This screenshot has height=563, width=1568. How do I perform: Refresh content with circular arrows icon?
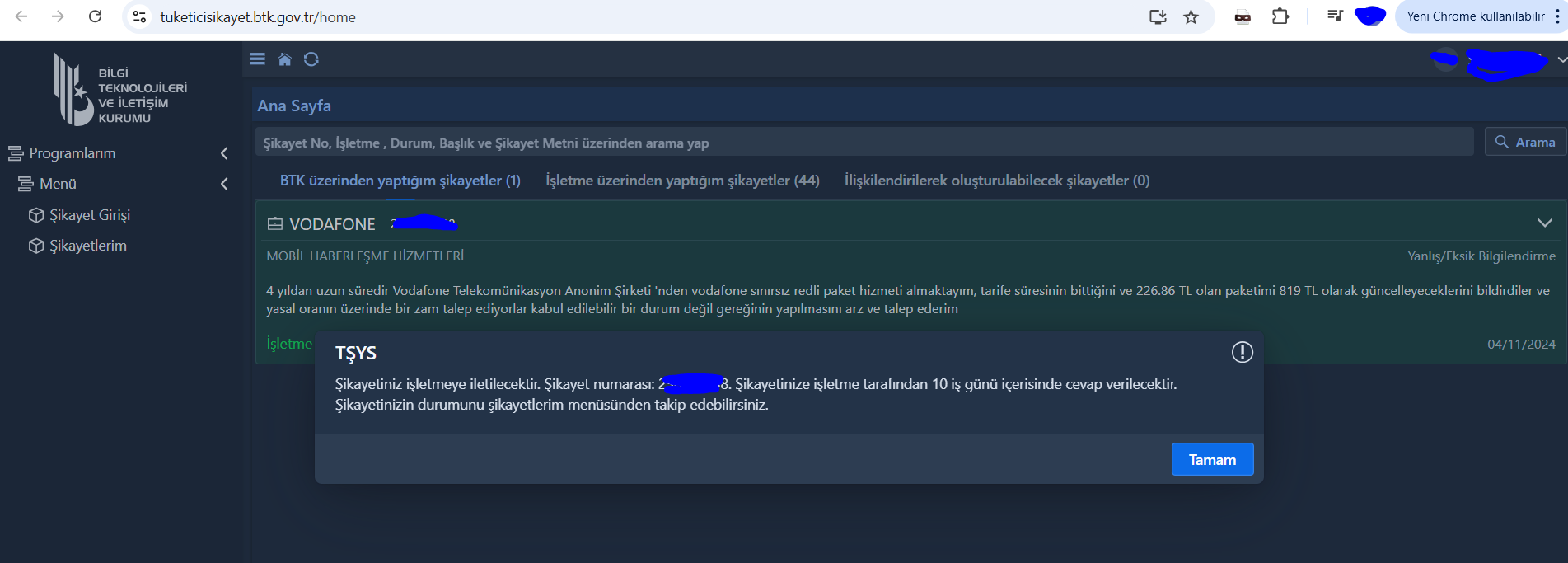click(x=311, y=59)
